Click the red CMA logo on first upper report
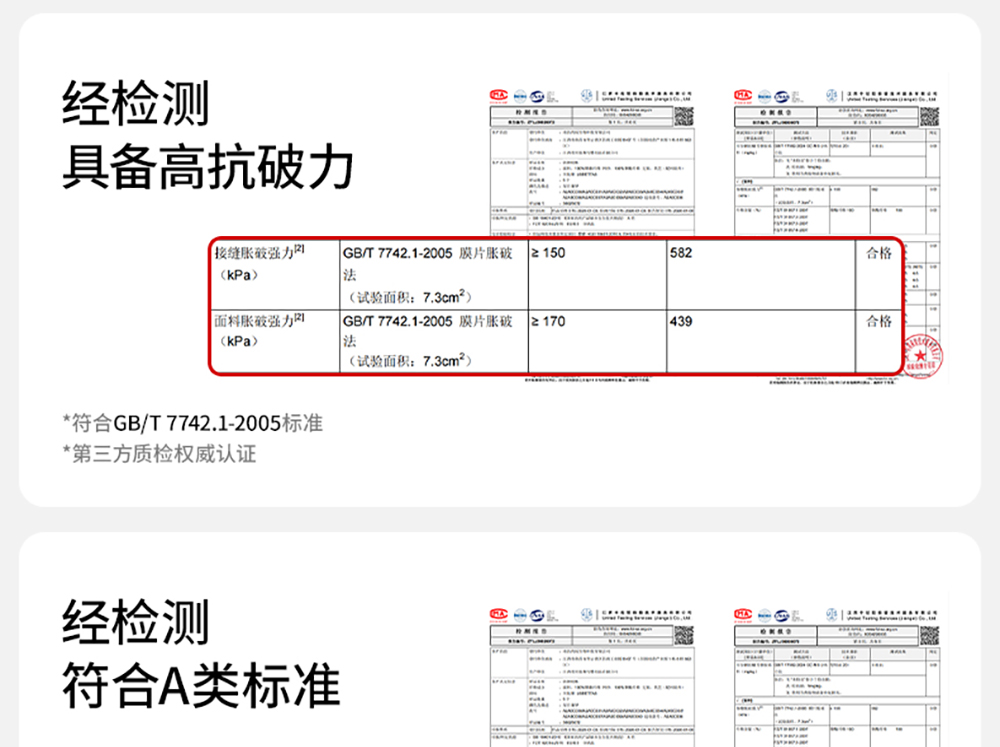1000x747 pixels. pos(498,96)
